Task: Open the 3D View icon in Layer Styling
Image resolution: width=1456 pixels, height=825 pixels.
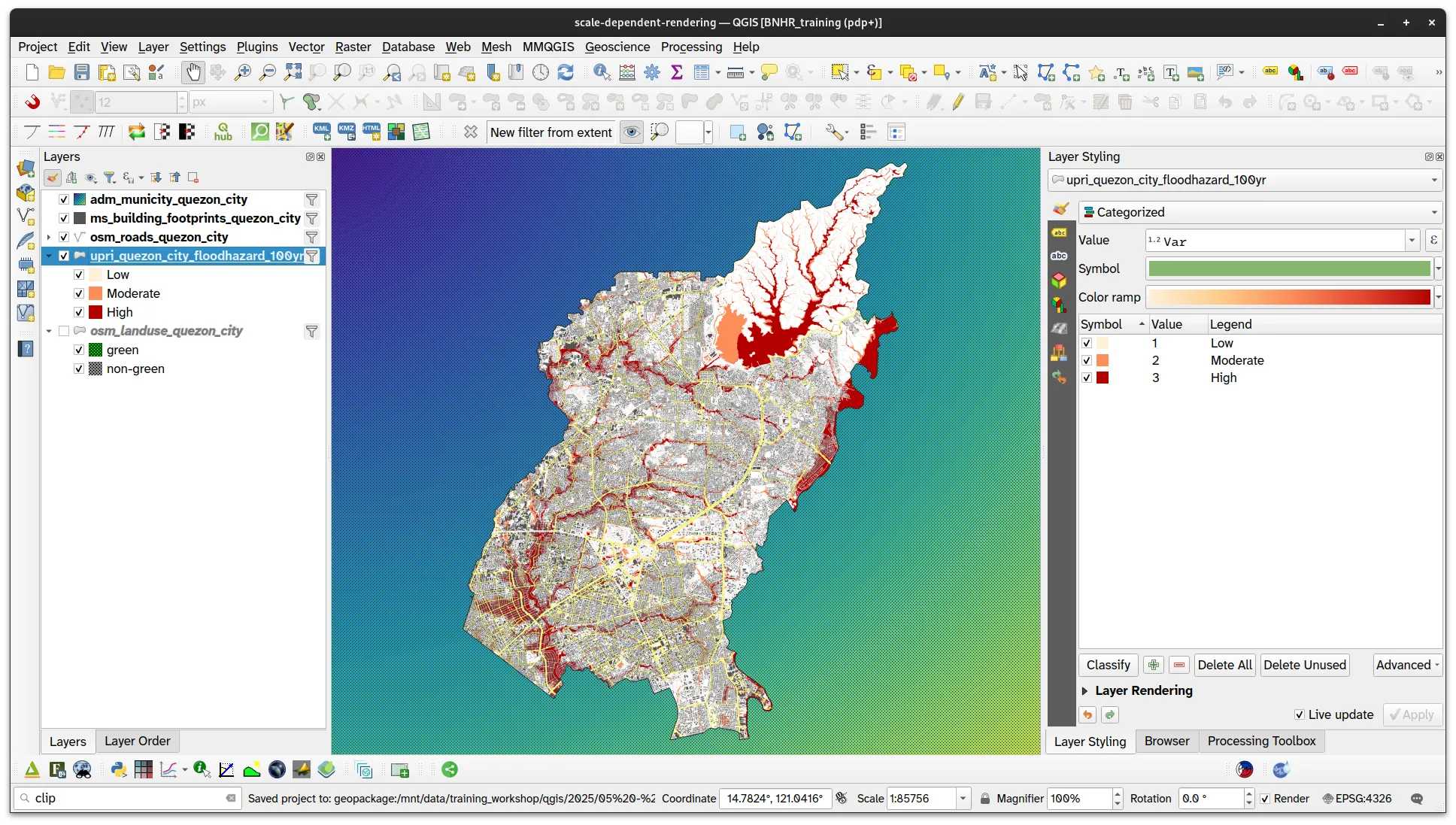Action: click(x=1060, y=280)
